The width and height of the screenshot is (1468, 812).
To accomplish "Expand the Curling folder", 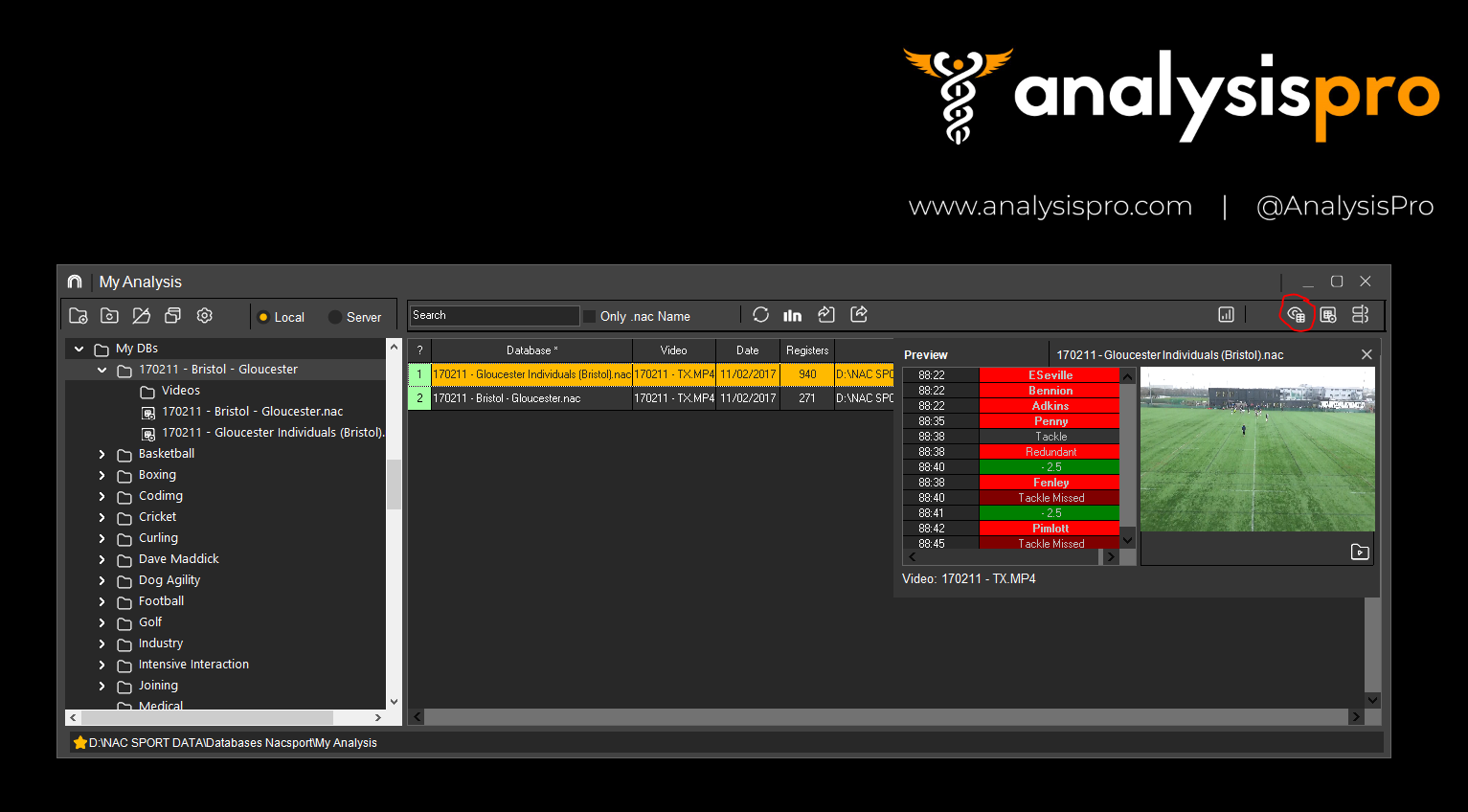I will point(102,538).
